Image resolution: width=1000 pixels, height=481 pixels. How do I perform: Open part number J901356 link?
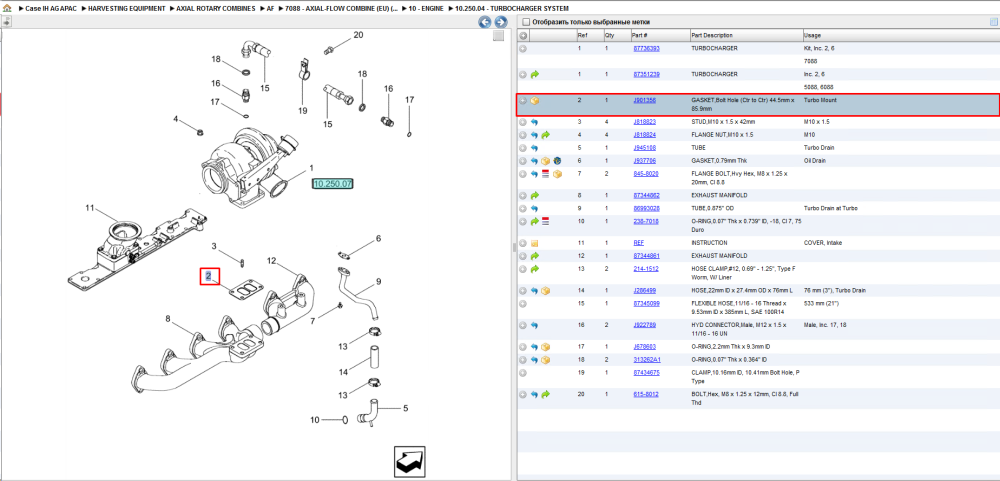point(644,101)
